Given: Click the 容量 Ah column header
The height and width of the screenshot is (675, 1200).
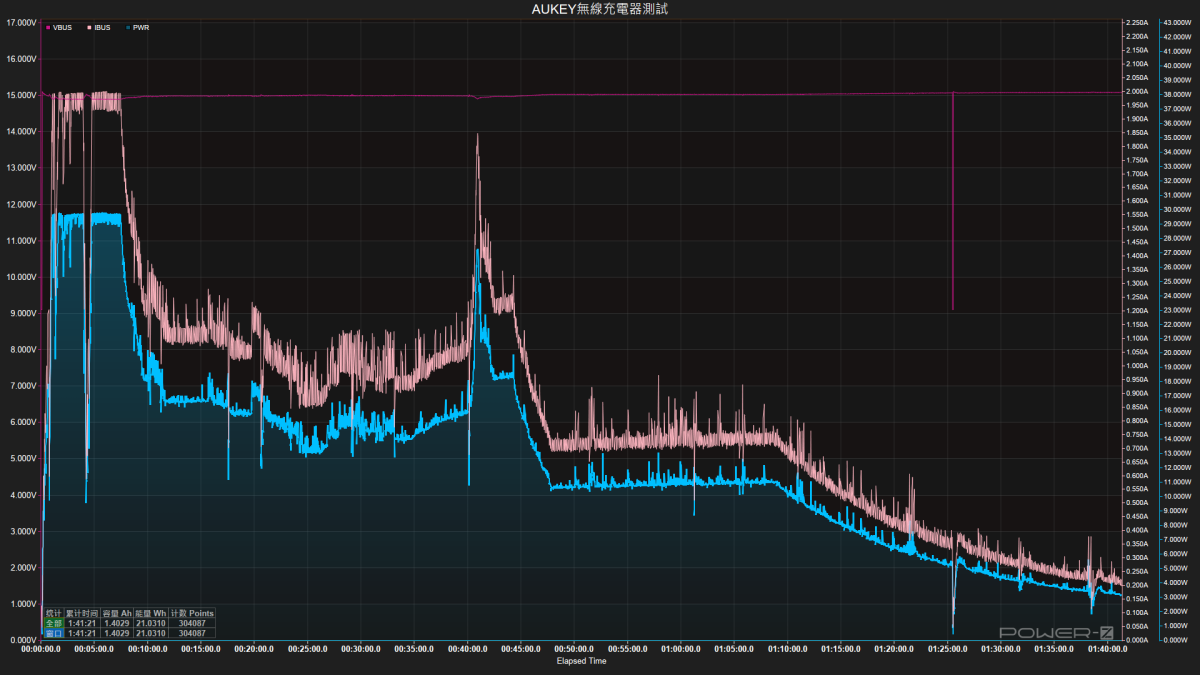Looking at the screenshot, I should [x=118, y=613].
